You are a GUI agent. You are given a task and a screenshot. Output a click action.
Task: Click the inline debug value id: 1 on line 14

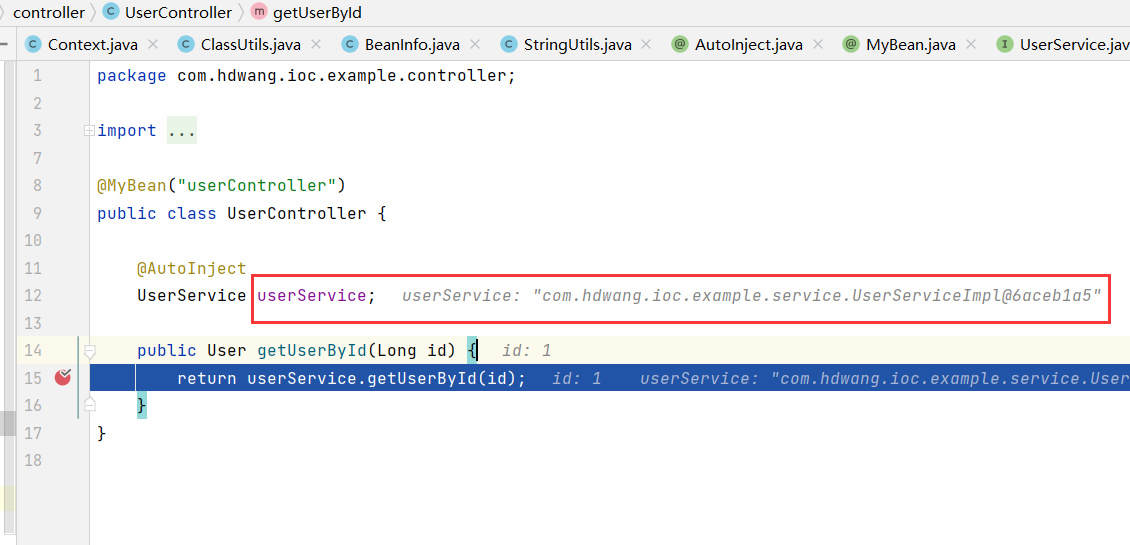(x=527, y=351)
